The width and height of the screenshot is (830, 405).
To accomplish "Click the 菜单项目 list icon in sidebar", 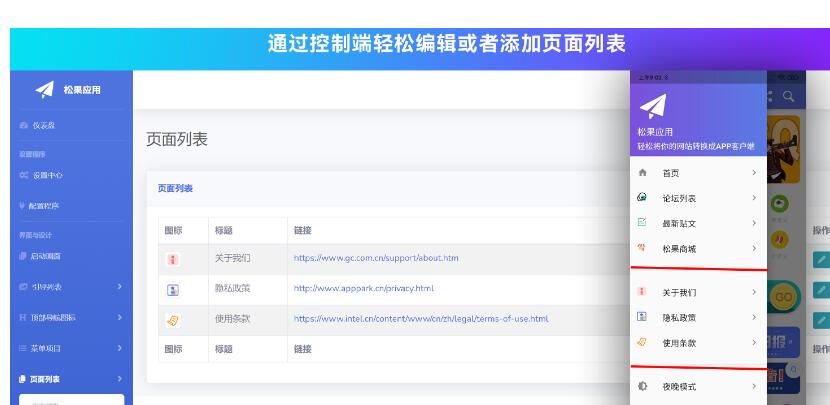I will 23,348.
